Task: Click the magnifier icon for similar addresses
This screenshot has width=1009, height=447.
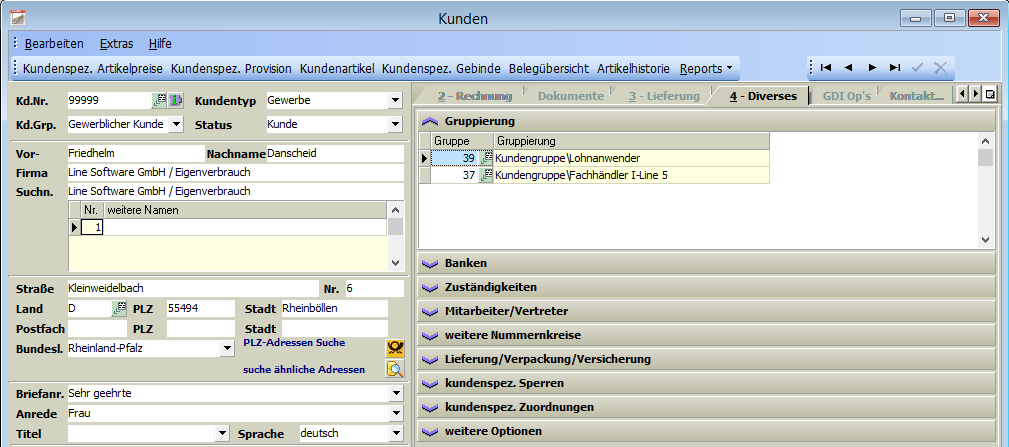Action: 394,369
